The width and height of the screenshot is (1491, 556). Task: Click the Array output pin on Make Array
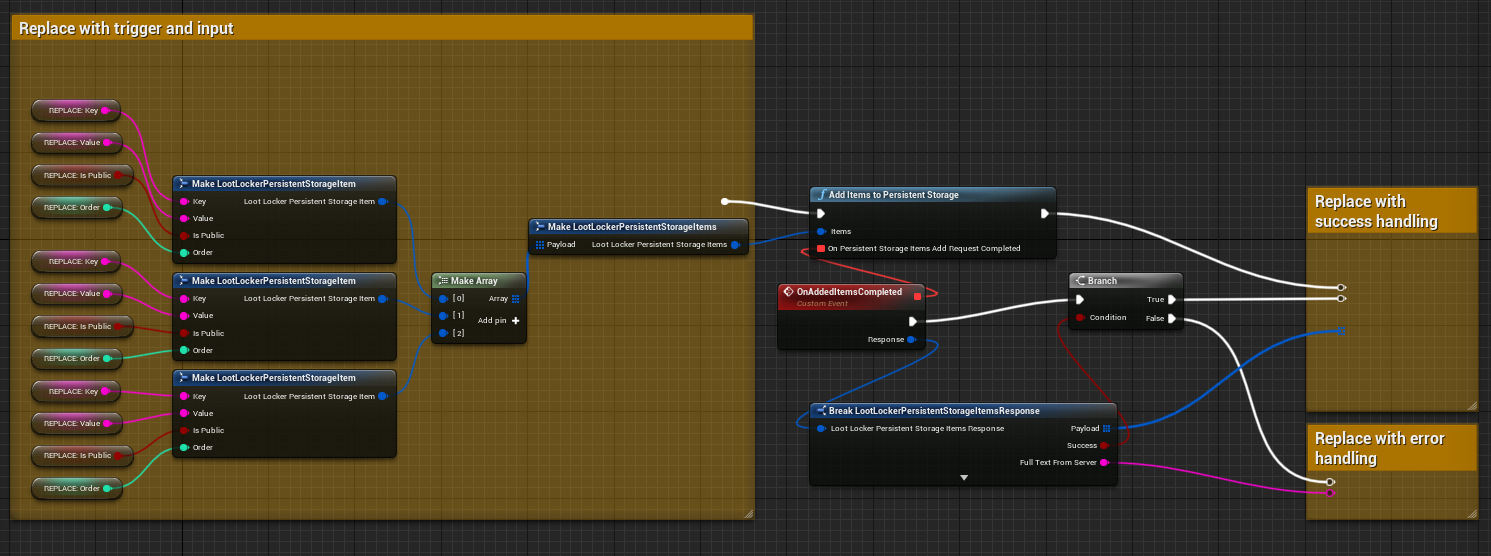point(515,299)
